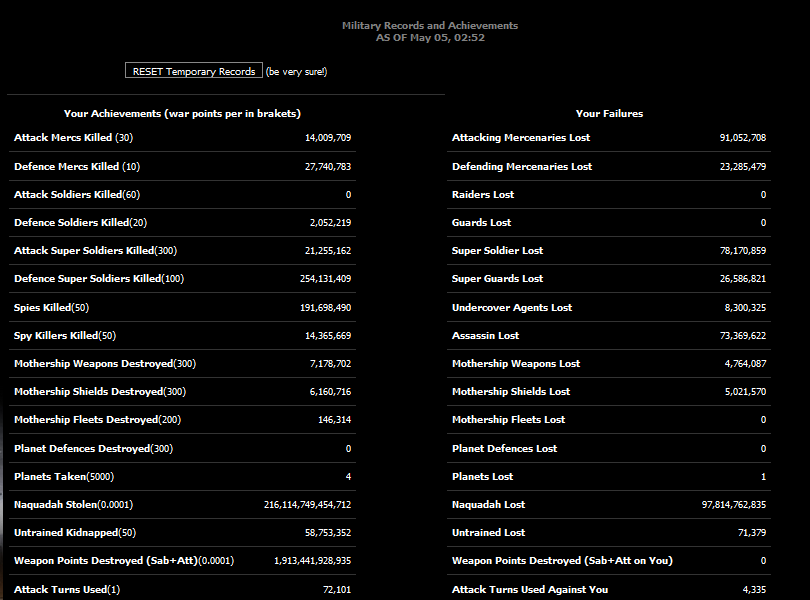
Task: Click the Super Soldier Lost value
Action: 742,251
